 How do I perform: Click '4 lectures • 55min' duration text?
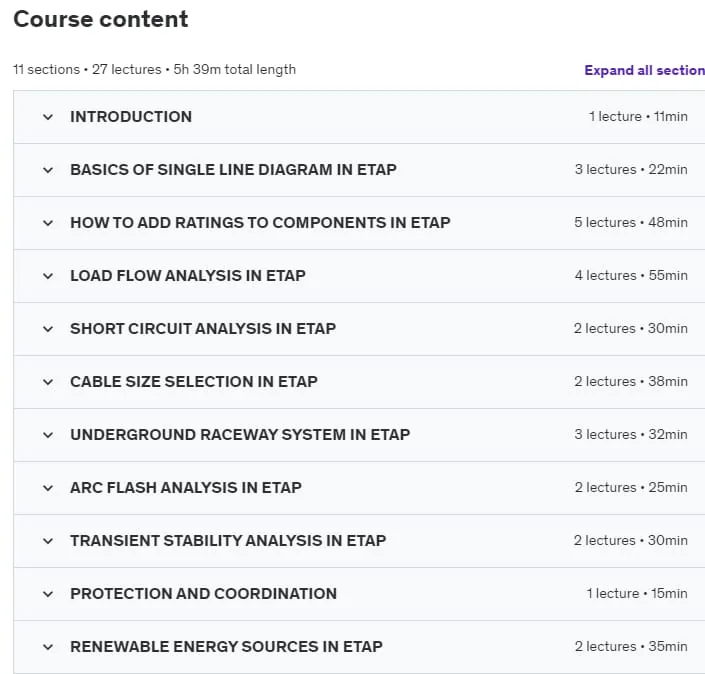[631, 276]
